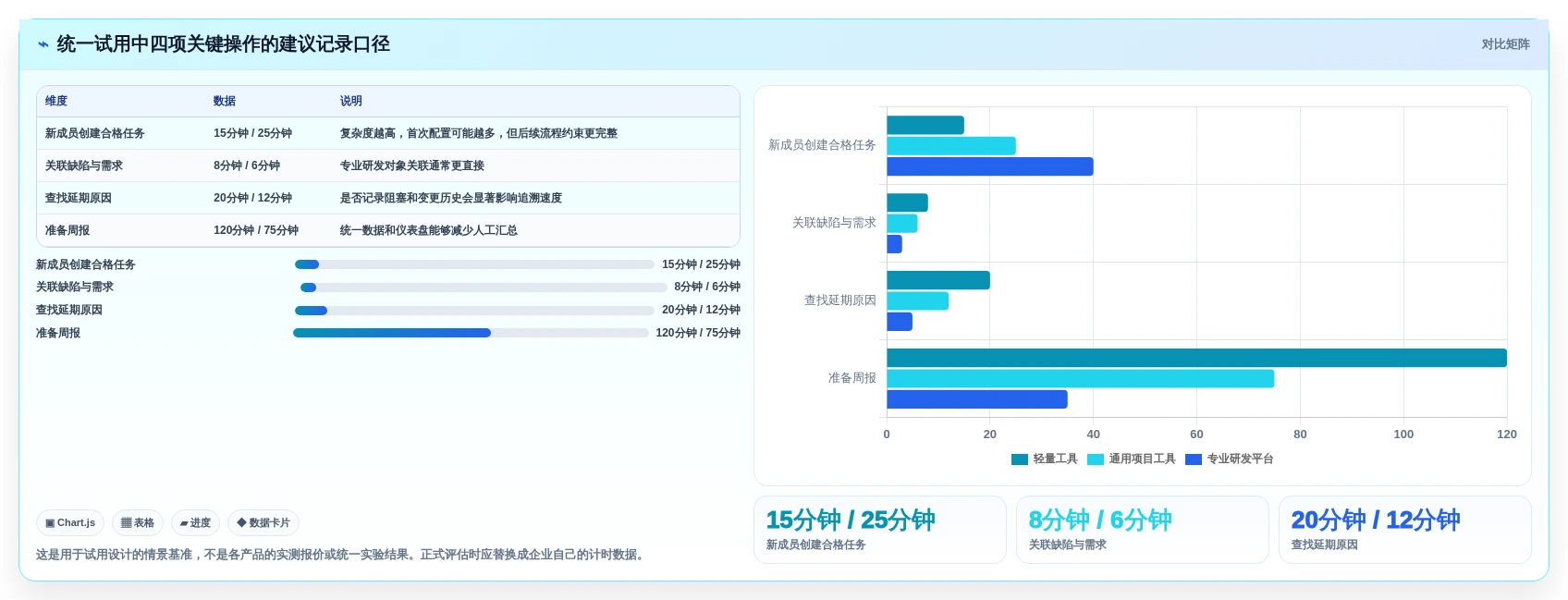Click the 关联缺陷与需求 轻量工具 chart bar
Screen dimensions: 1568x600
coord(907,202)
